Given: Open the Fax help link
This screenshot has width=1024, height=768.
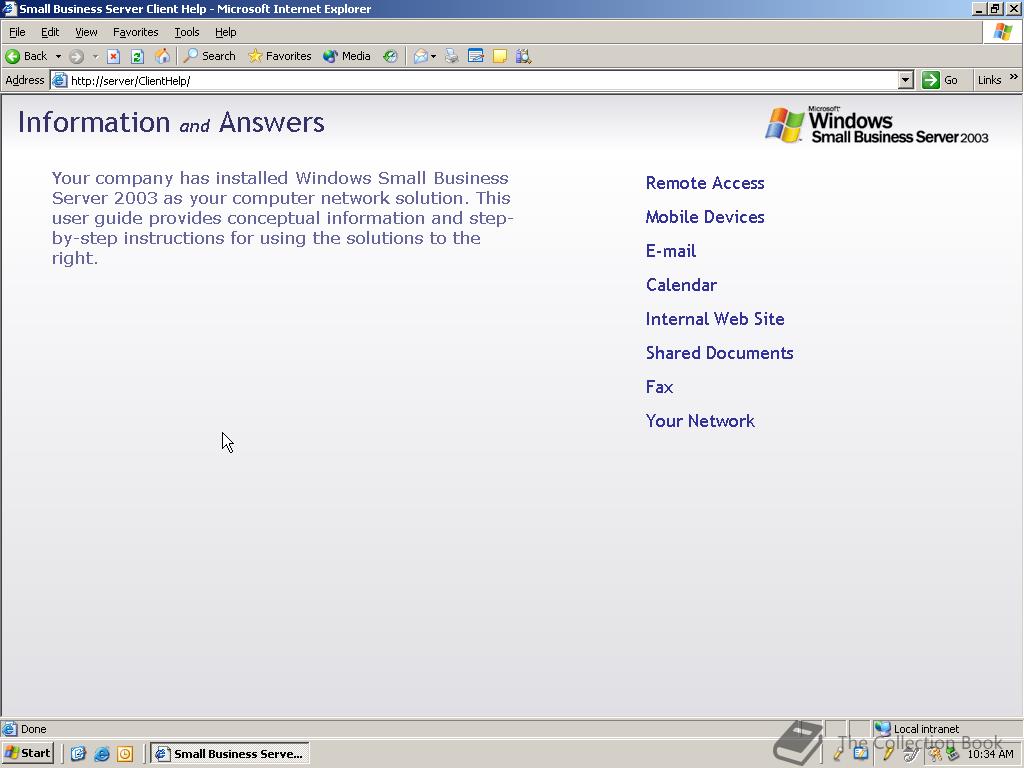Looking at the screenshot, I should tap(659, 387).
